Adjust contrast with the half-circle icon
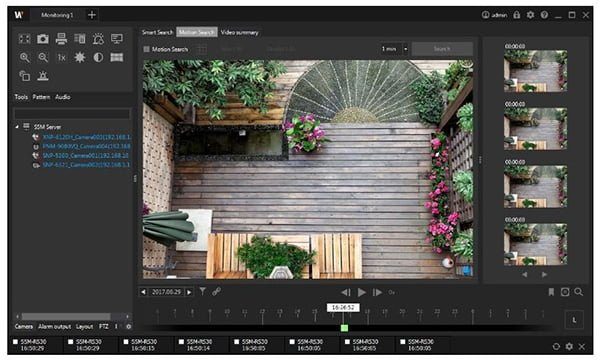This screenshot has height=360, width=600. pos(98,57)
